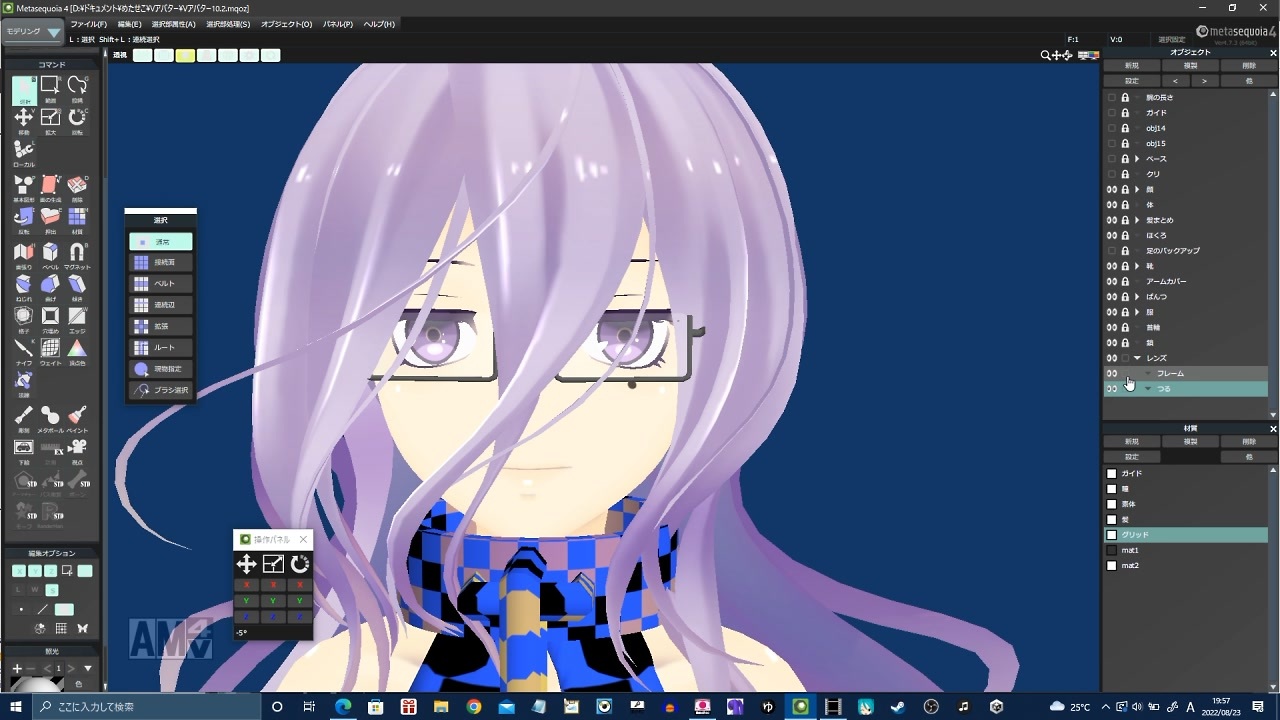The height and width of the screenshot is (720, 1280).
Task: Activate the 移動 move command
Action: click(24, 120)
